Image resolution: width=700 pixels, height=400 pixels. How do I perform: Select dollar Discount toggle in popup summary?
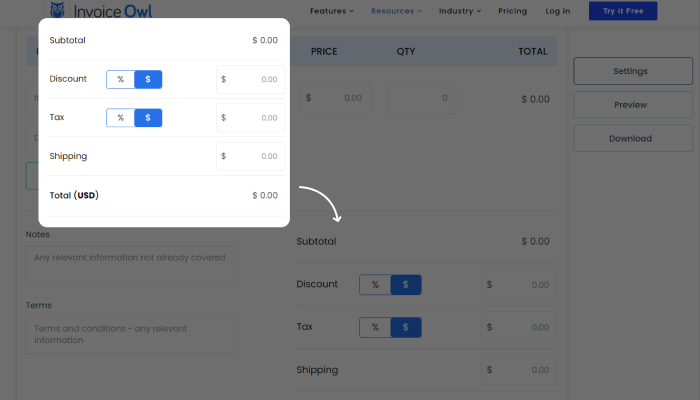(x=148, y=79)
